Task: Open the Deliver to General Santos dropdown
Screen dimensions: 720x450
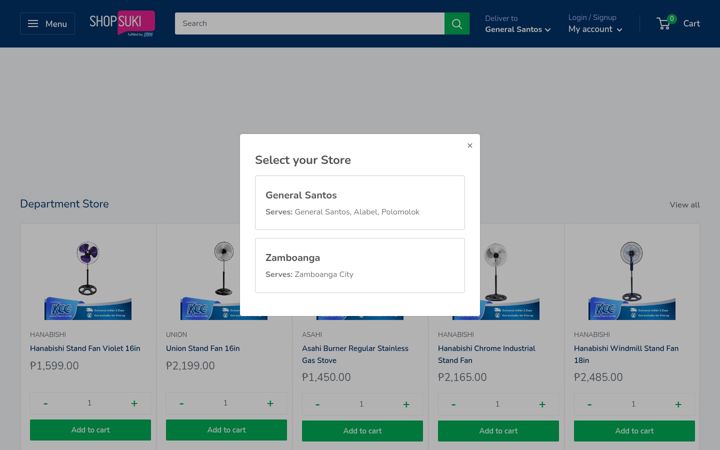Action: pos(518,24)
